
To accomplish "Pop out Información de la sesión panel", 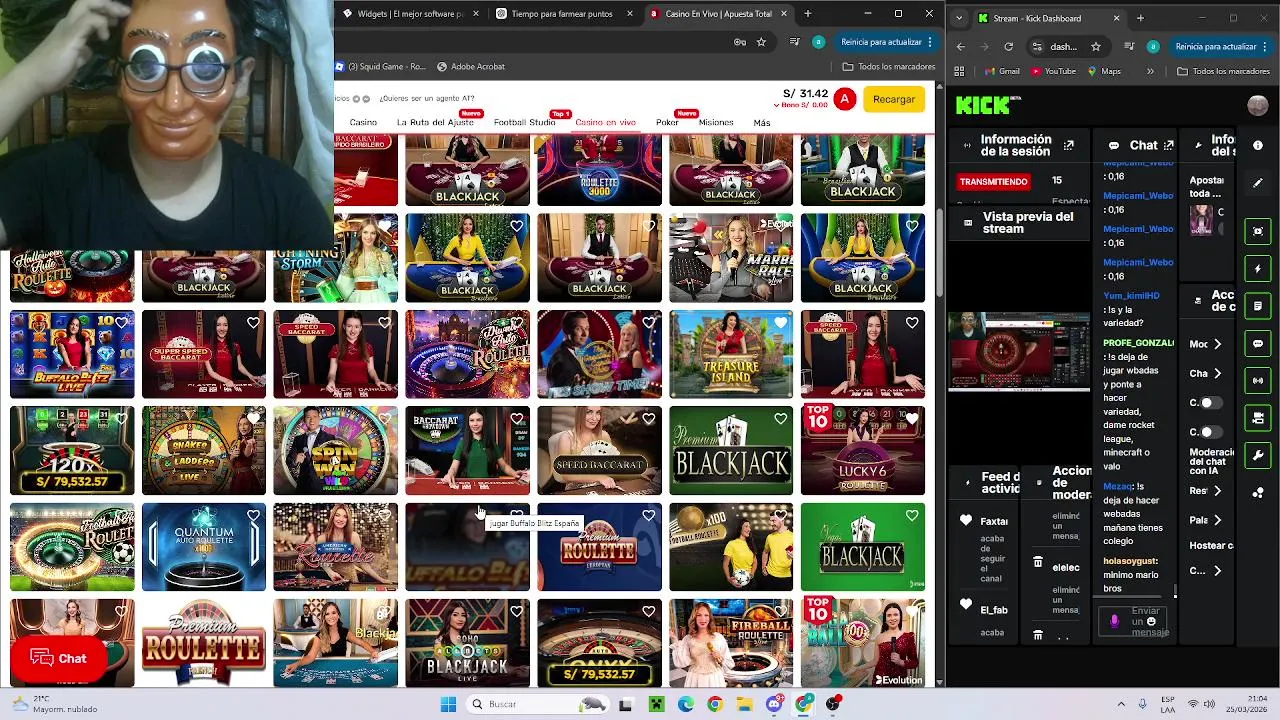I will tap(1068, 146).
